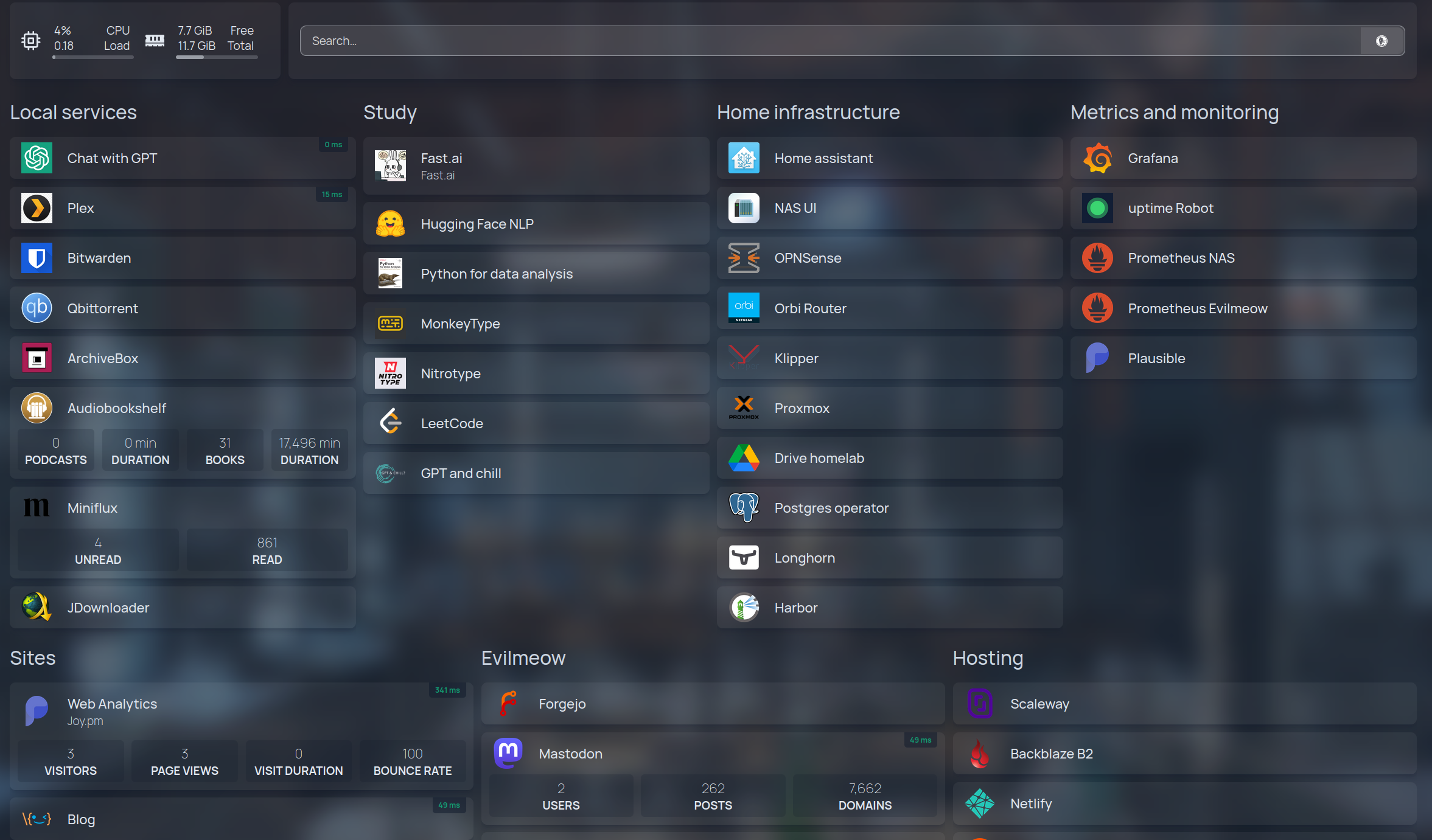Screen dimensions: 1432x840
Task: Collapse the Local services group header
Action: (x=74, y=113)
